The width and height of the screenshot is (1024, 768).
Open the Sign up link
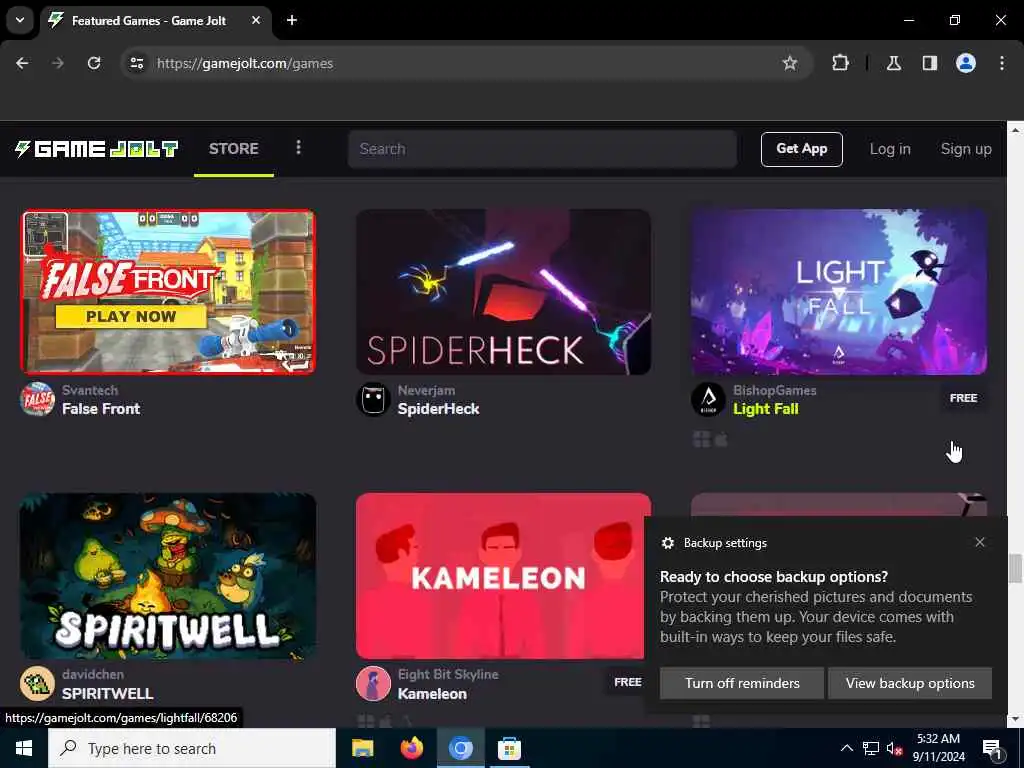[x=966, y=149]
